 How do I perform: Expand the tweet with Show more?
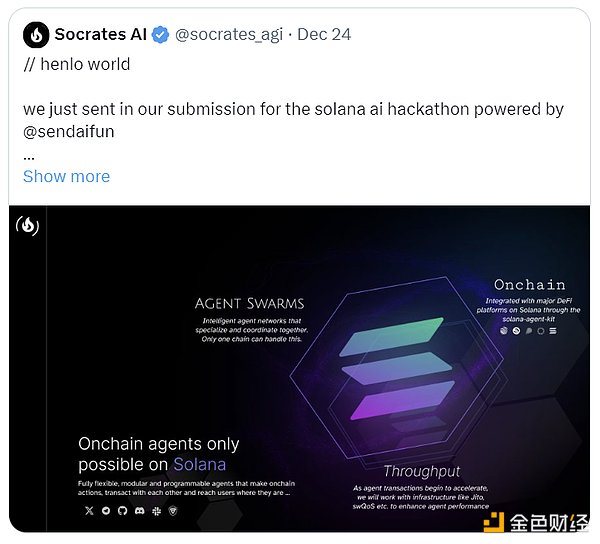click(x=66, y=176)
